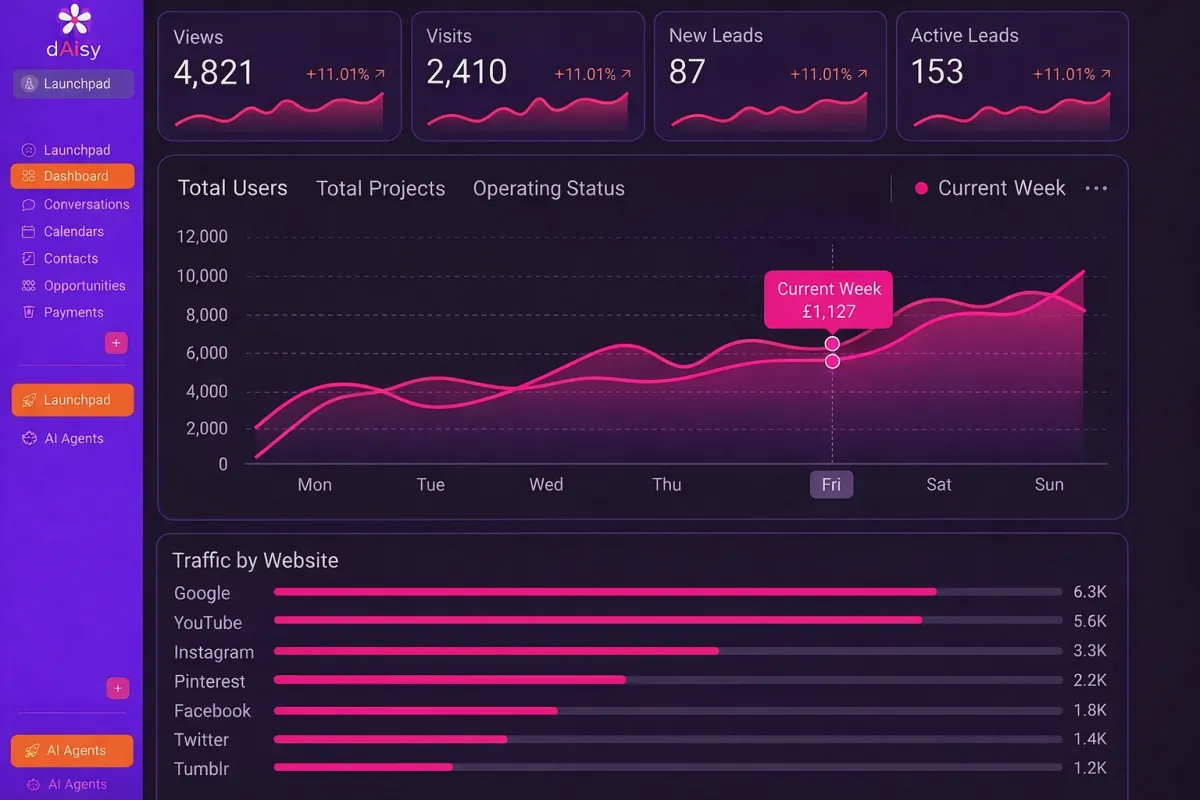This screenshot has height=800, width=1200.
Task: Click the sparkline chart in the Views card
Action: 279,112
